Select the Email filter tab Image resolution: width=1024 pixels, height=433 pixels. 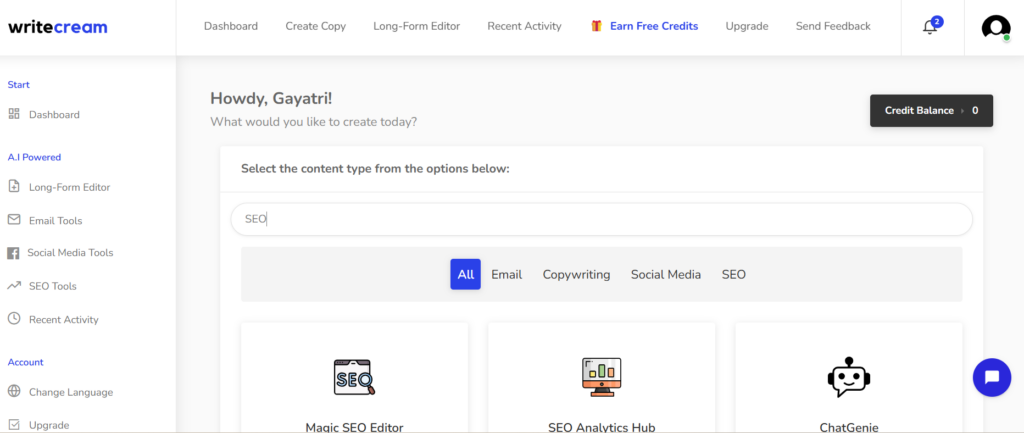click(506, 274)
